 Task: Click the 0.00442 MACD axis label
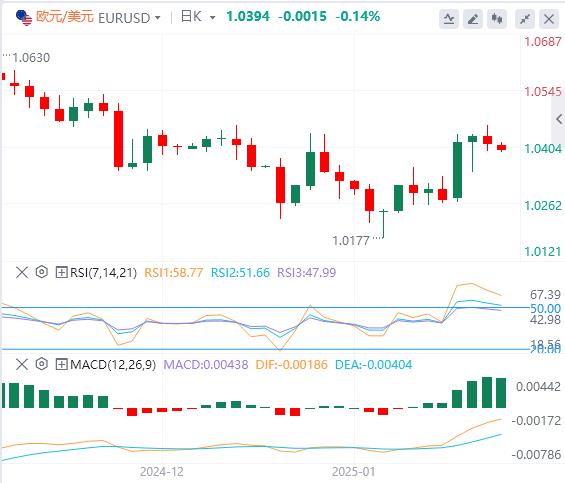(538, 387)
